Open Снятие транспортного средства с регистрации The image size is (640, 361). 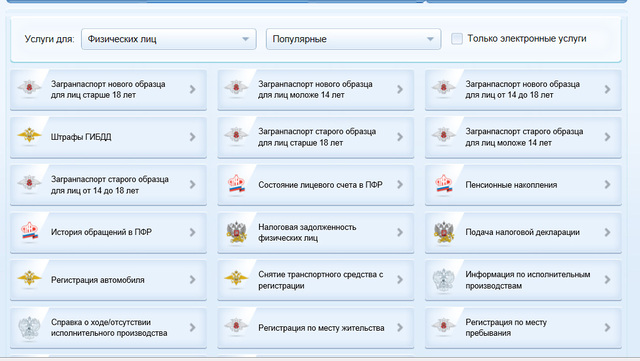click(316, 280)
